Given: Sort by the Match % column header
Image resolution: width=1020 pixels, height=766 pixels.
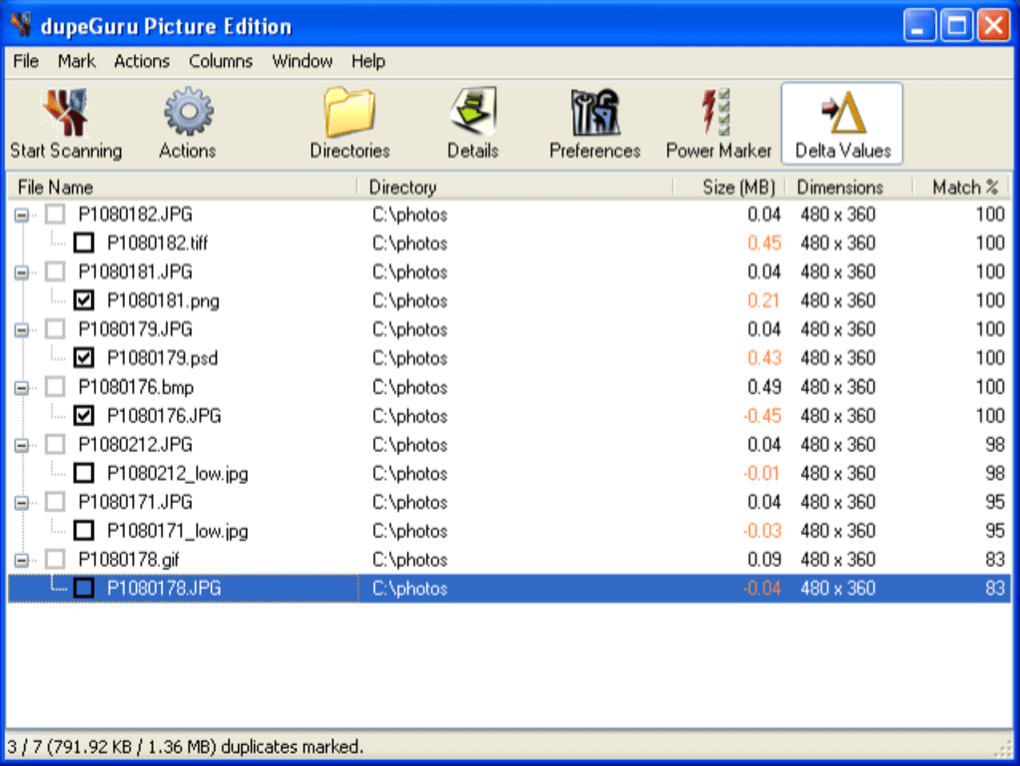Looking at the screenshot, I should (x=963, y=186).
